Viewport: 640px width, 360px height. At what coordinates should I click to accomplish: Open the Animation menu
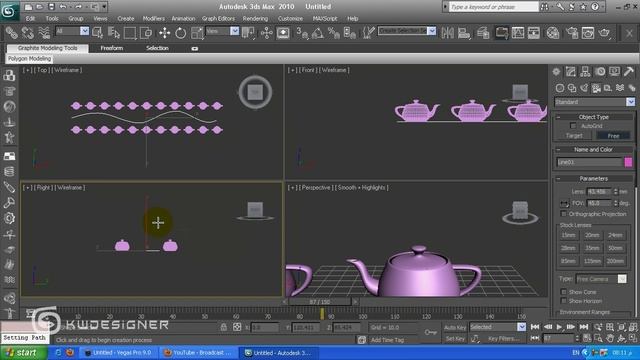pyautogui.click(x=183, y=18)
